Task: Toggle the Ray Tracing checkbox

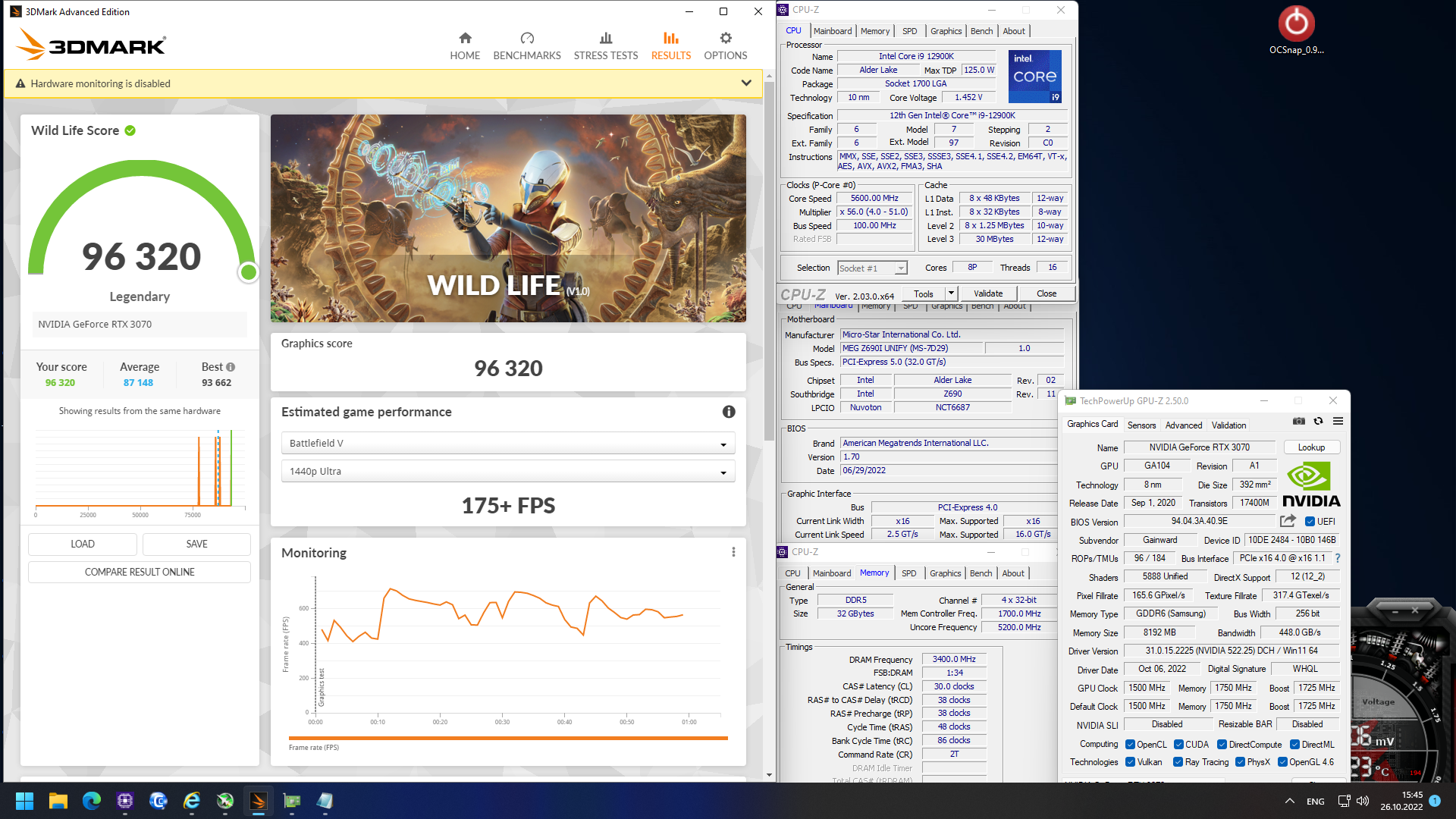Action: (1178, 762)
